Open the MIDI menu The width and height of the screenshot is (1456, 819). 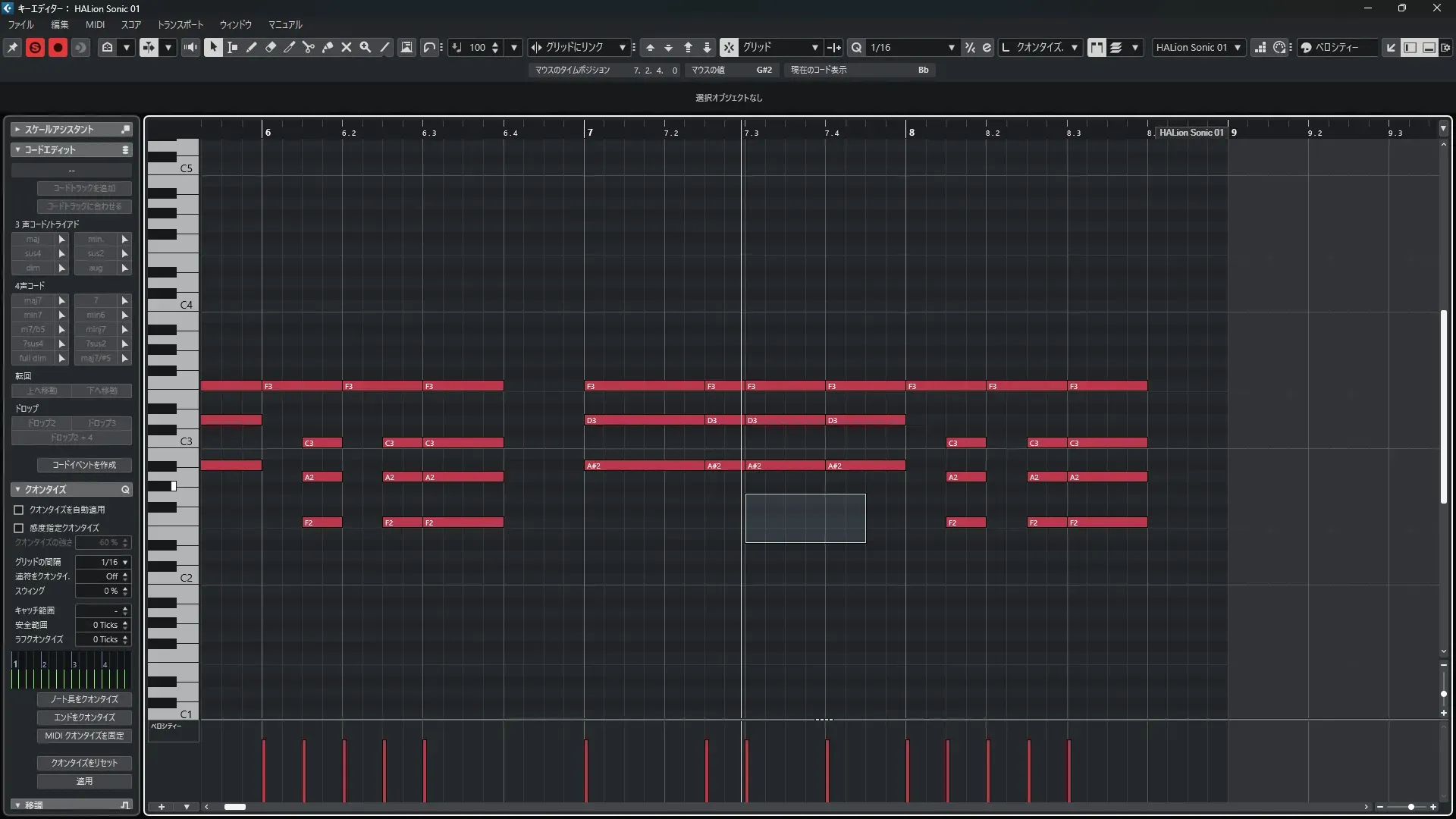click(x=95, y=24)
